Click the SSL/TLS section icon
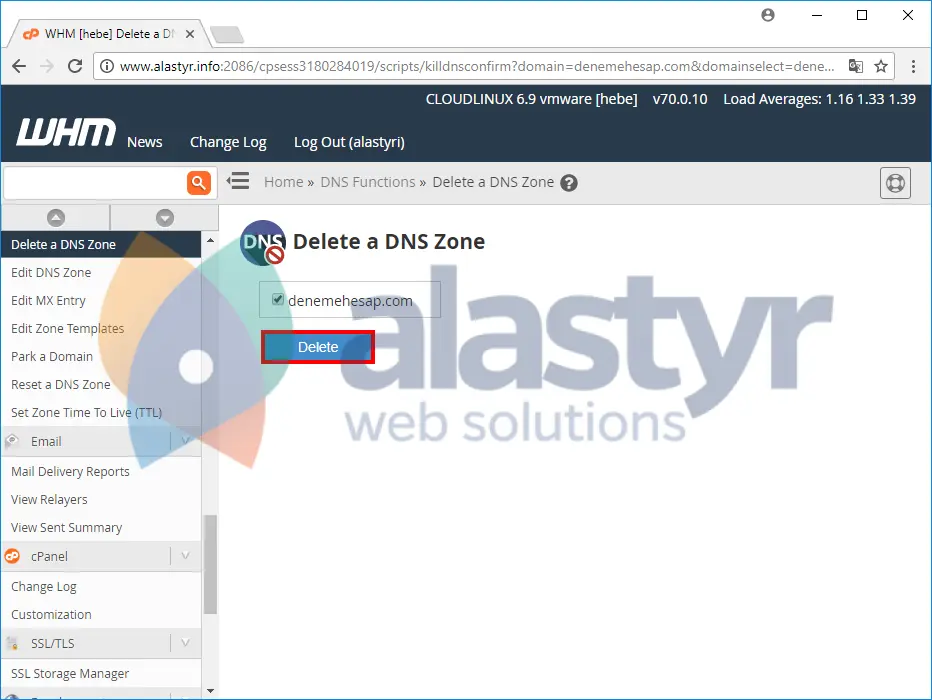This screenshot has width=932, height=700. [12, 643]
